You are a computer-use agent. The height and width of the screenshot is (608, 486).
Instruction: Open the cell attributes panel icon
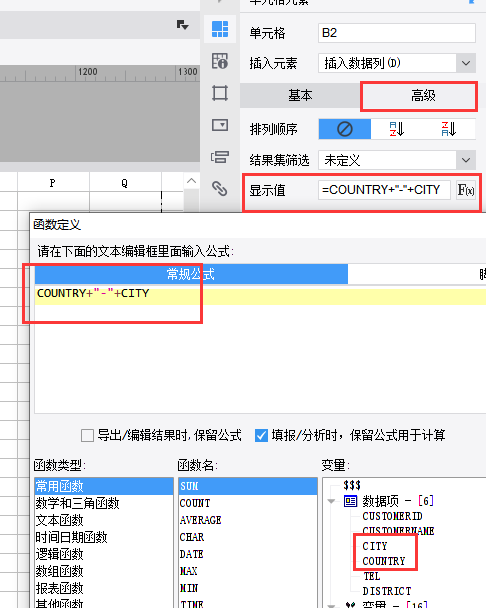coord(220,61)
